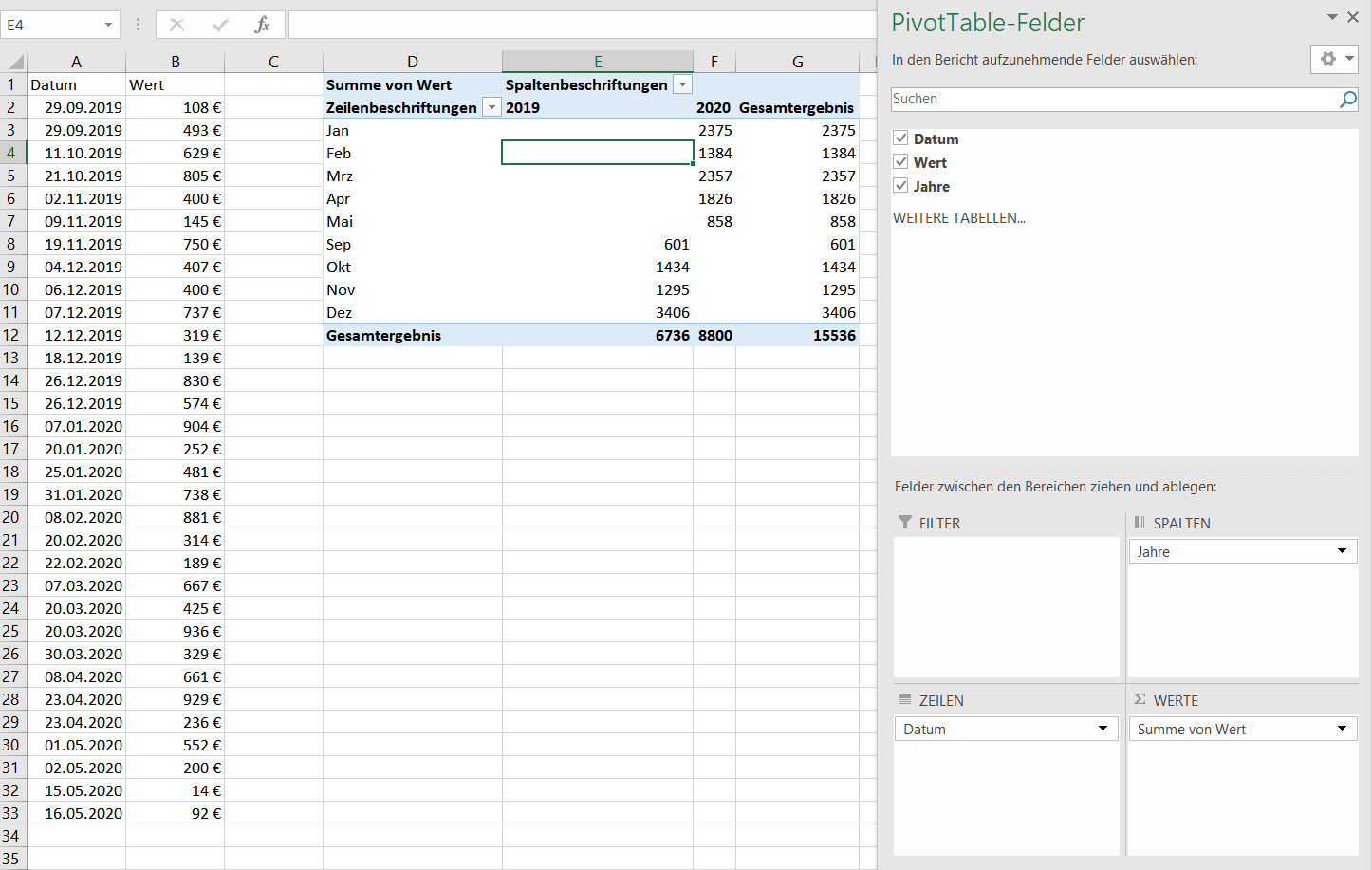1372x870 pixels.
Task: Click the formula bar options dots handle
Action: pos(138,25)
